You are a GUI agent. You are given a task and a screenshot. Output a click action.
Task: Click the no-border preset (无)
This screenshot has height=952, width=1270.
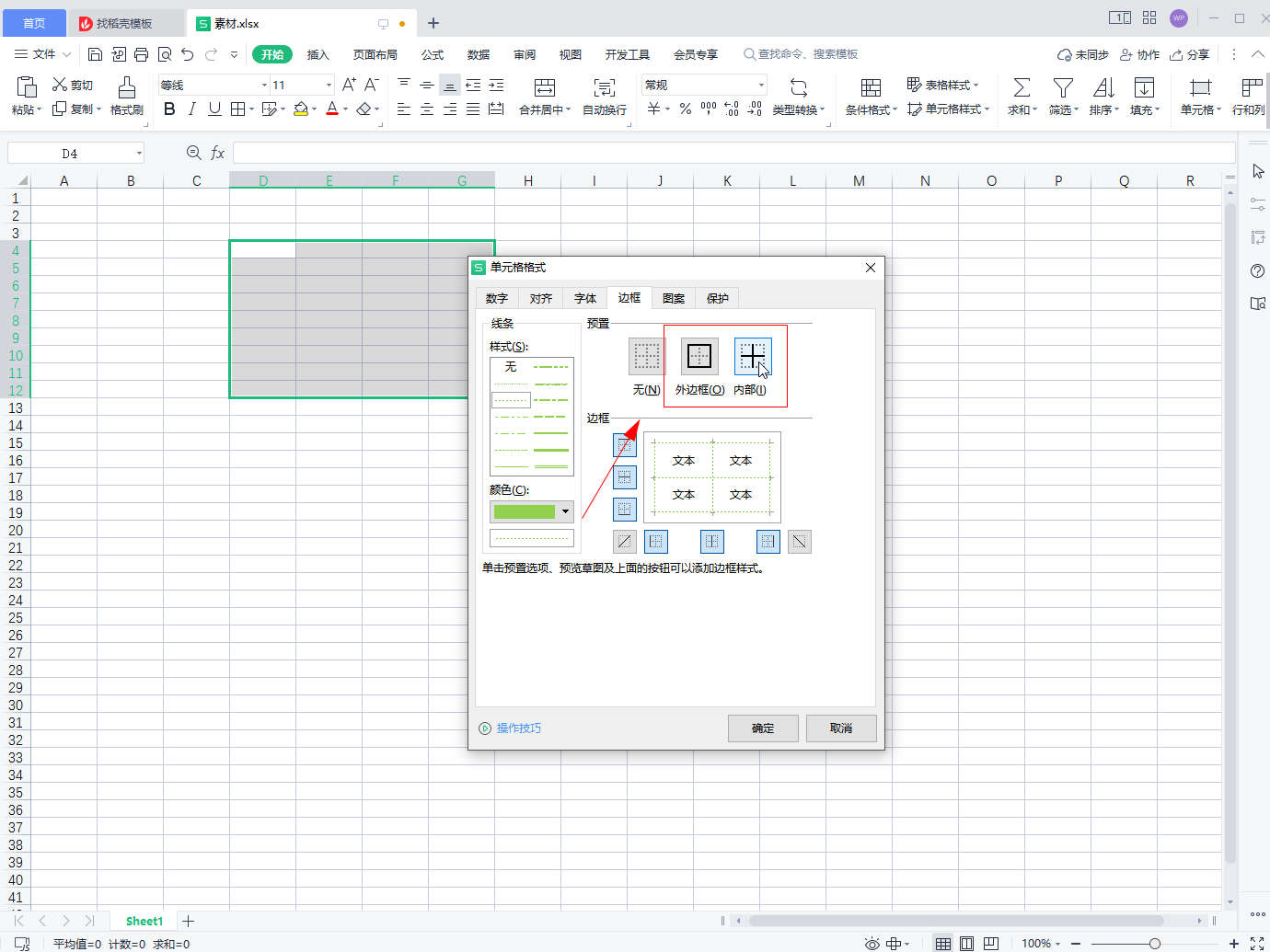pyautogui.click(x=646, y=356)
